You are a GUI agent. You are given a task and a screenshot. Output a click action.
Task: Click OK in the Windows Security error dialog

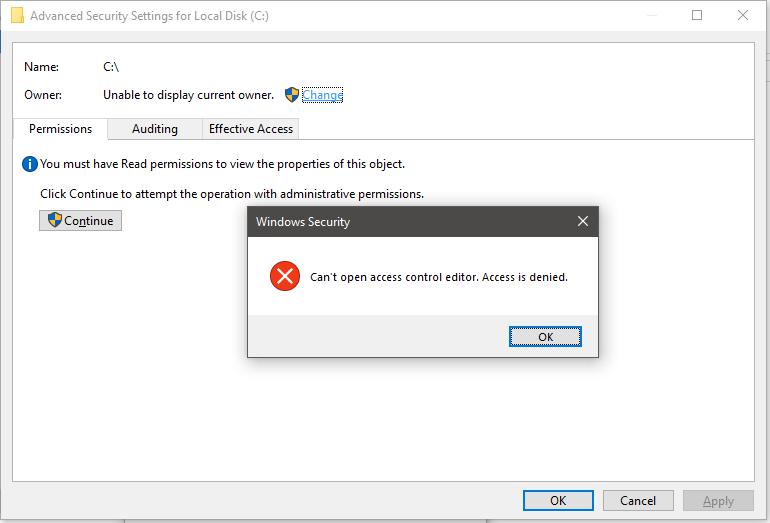tap(545, 336)
